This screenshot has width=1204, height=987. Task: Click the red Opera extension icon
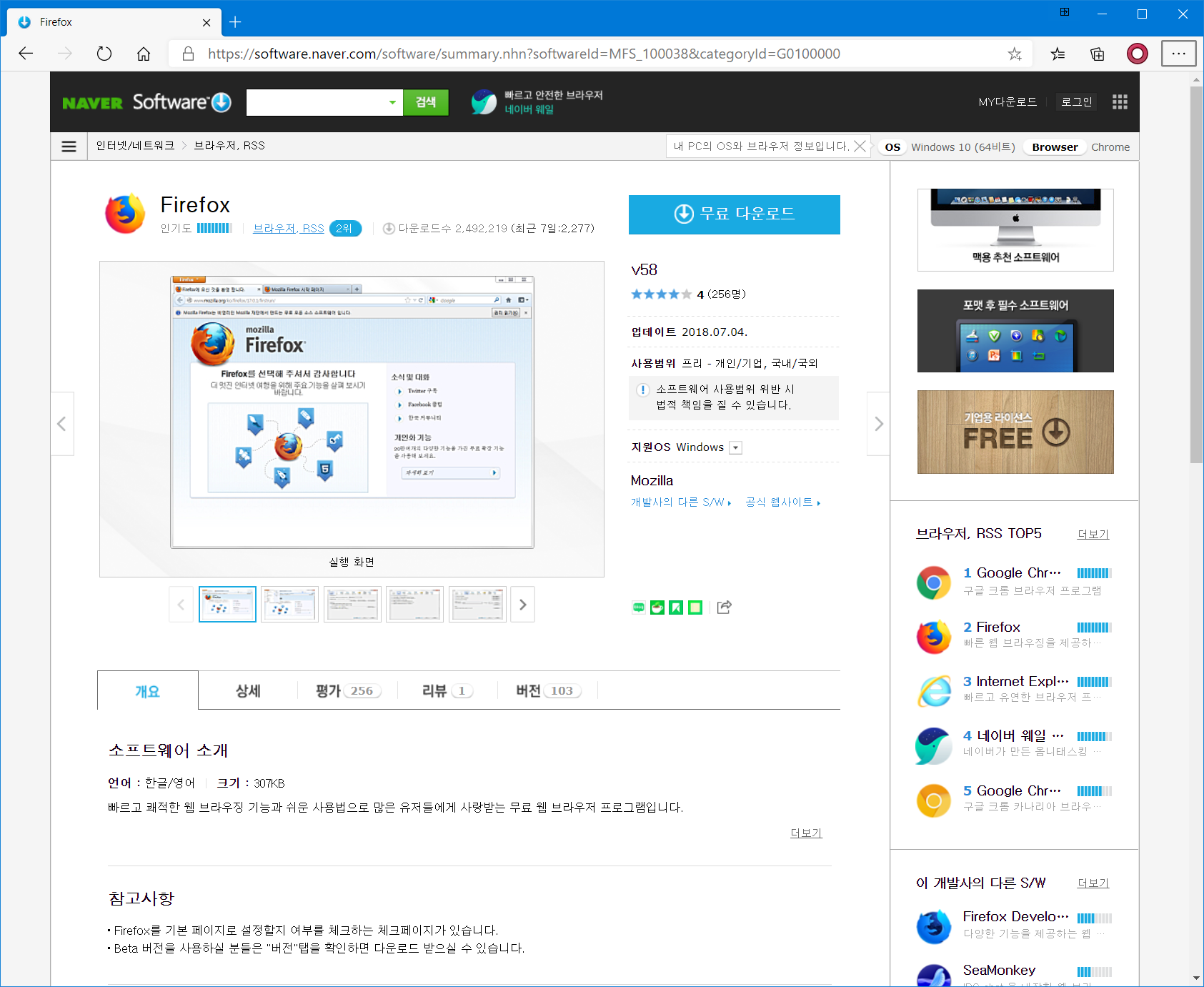click(x=1138, y=54)
